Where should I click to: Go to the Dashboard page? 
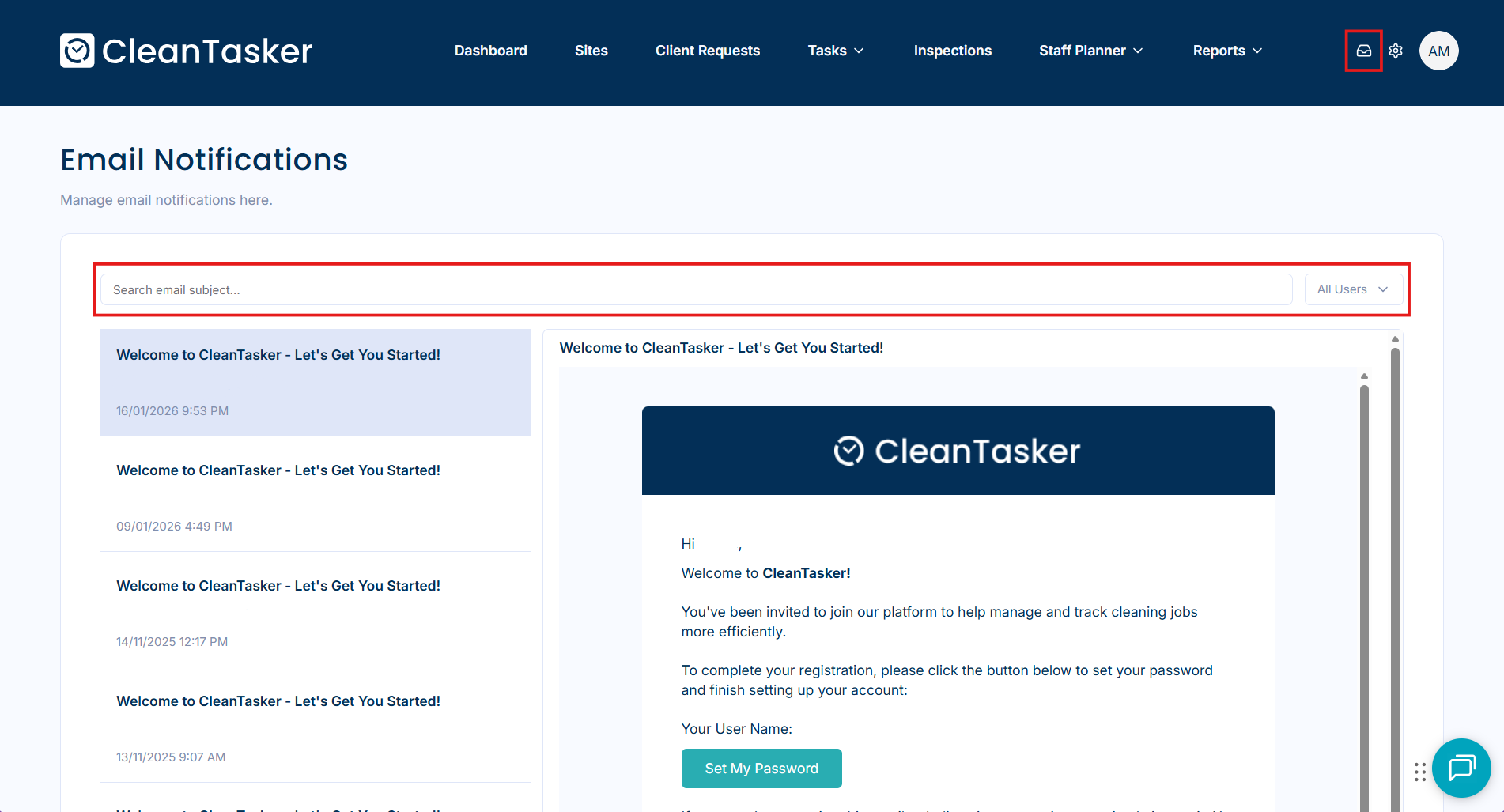(490, 51)
